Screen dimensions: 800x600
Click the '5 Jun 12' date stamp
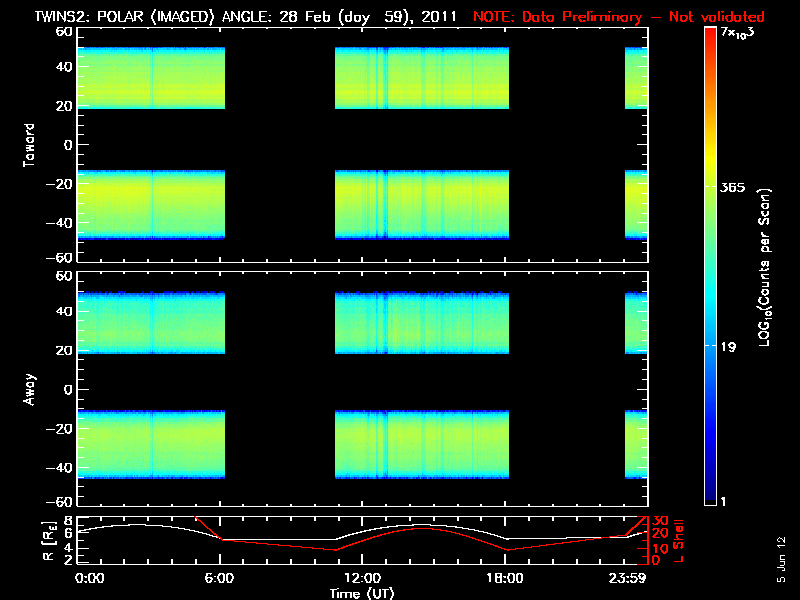[781, 559]
